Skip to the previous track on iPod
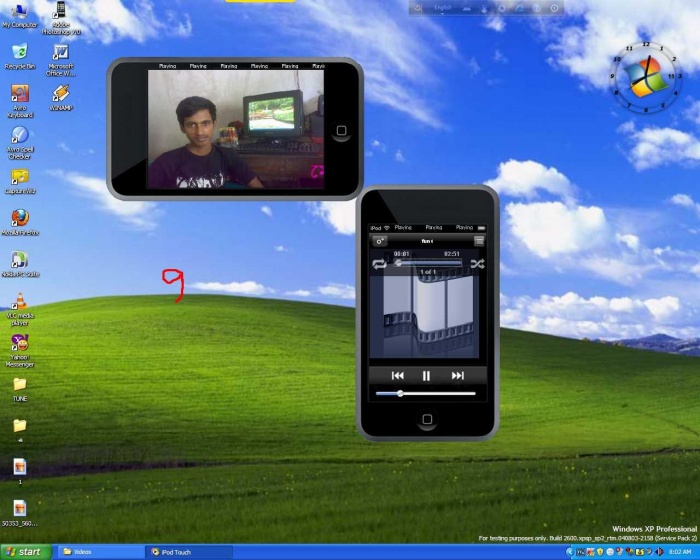Image resolution: width=700 pixels, height=560 pixels. (397, 376)
